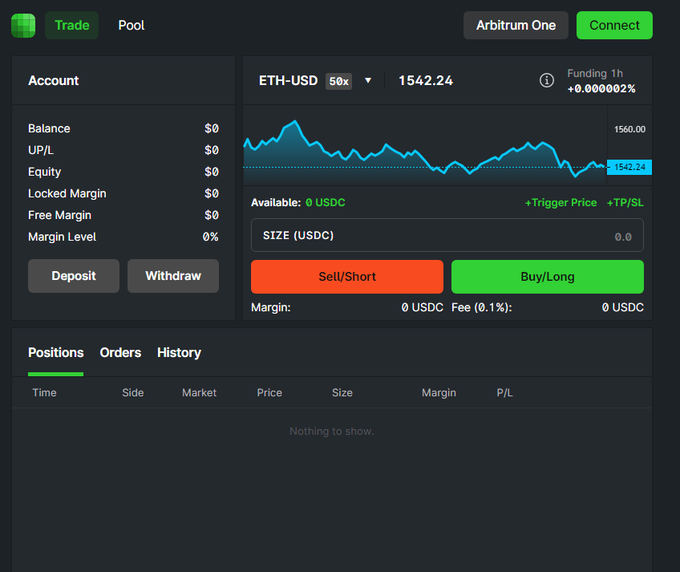
Task: Click the Free Margin row label
Action: (x=60, y=215)
